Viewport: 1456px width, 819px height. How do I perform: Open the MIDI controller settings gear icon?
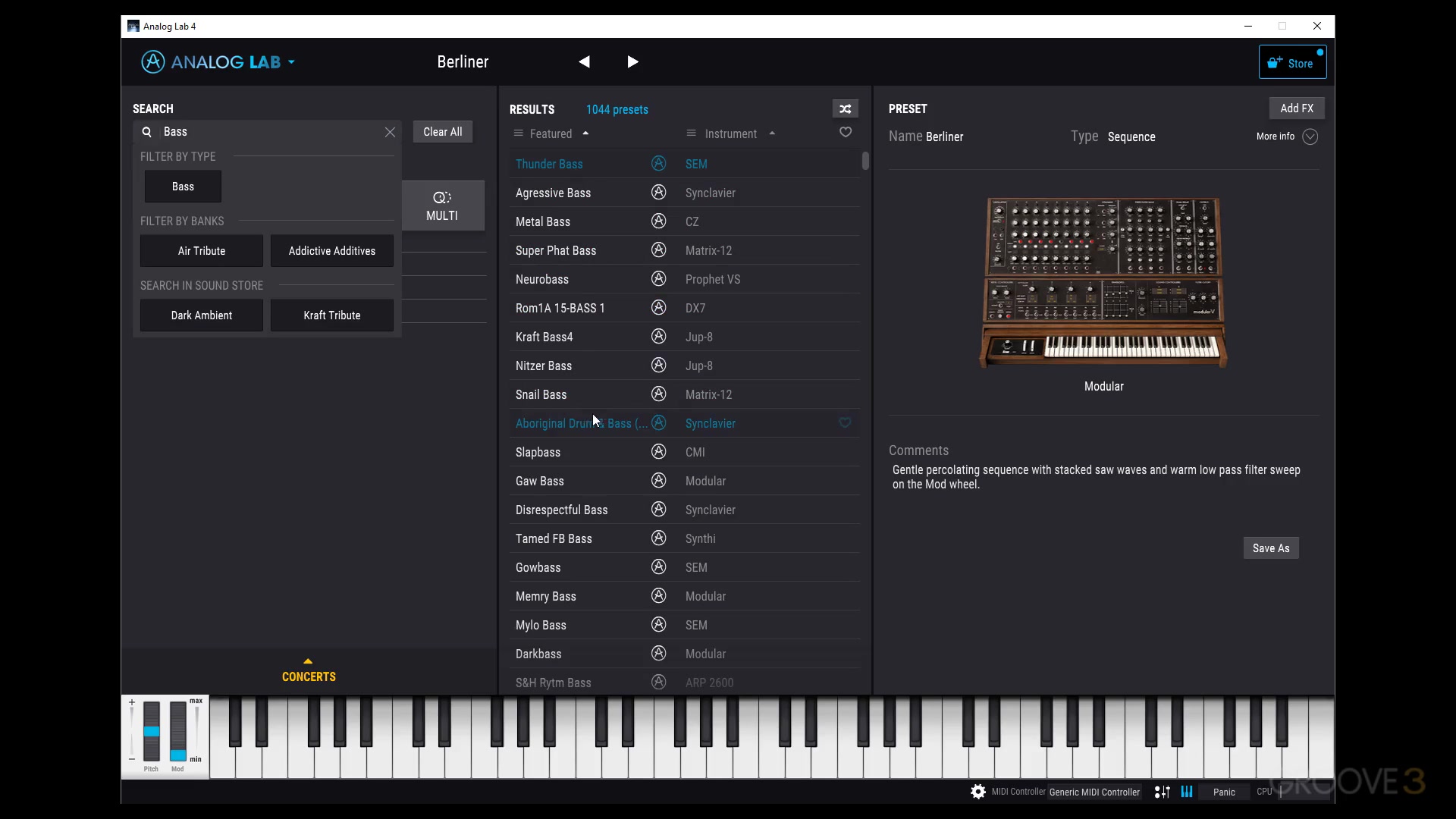[x=977, y=791]
